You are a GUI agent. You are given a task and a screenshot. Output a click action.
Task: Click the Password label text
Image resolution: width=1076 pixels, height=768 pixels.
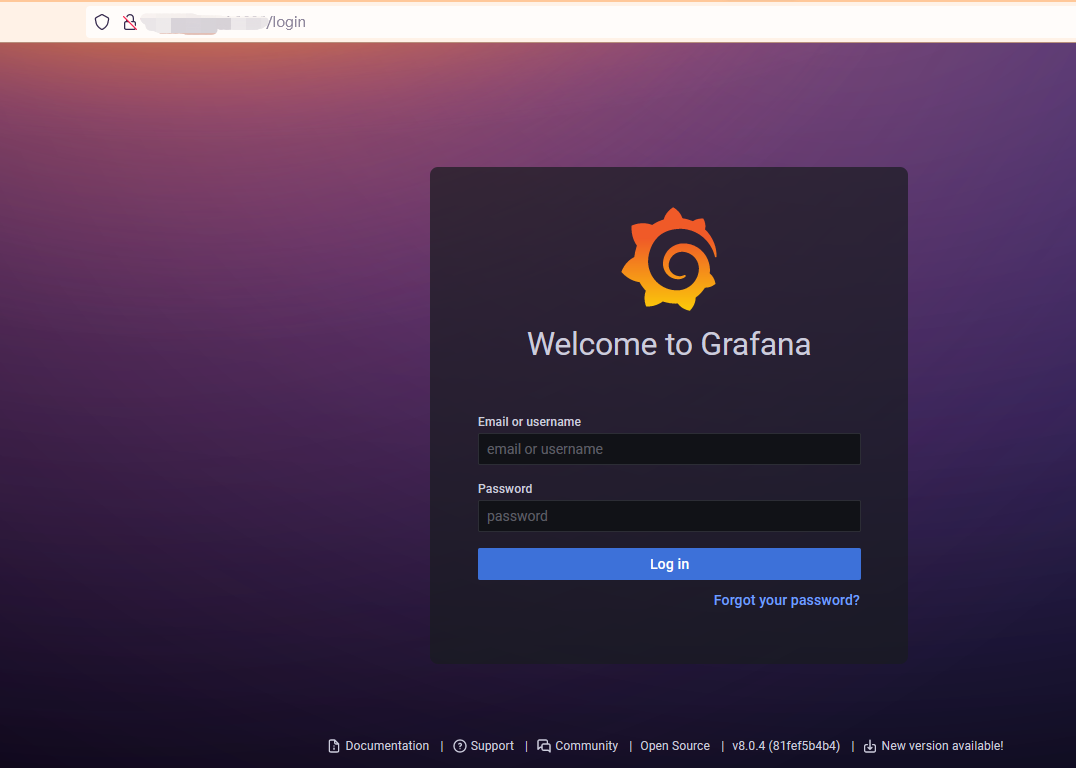point(505,489)
